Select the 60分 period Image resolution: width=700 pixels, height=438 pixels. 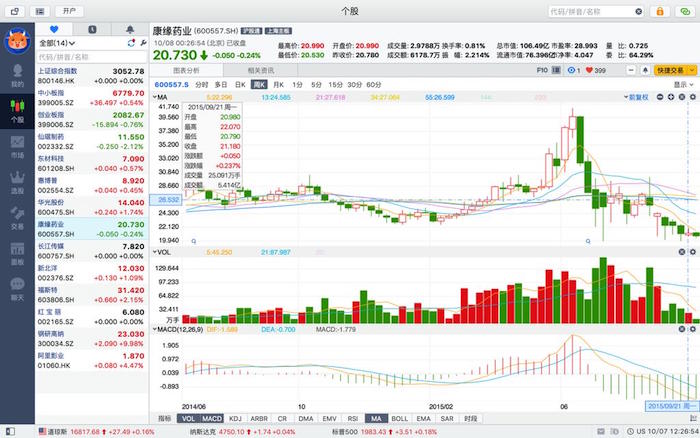(374, 84)
